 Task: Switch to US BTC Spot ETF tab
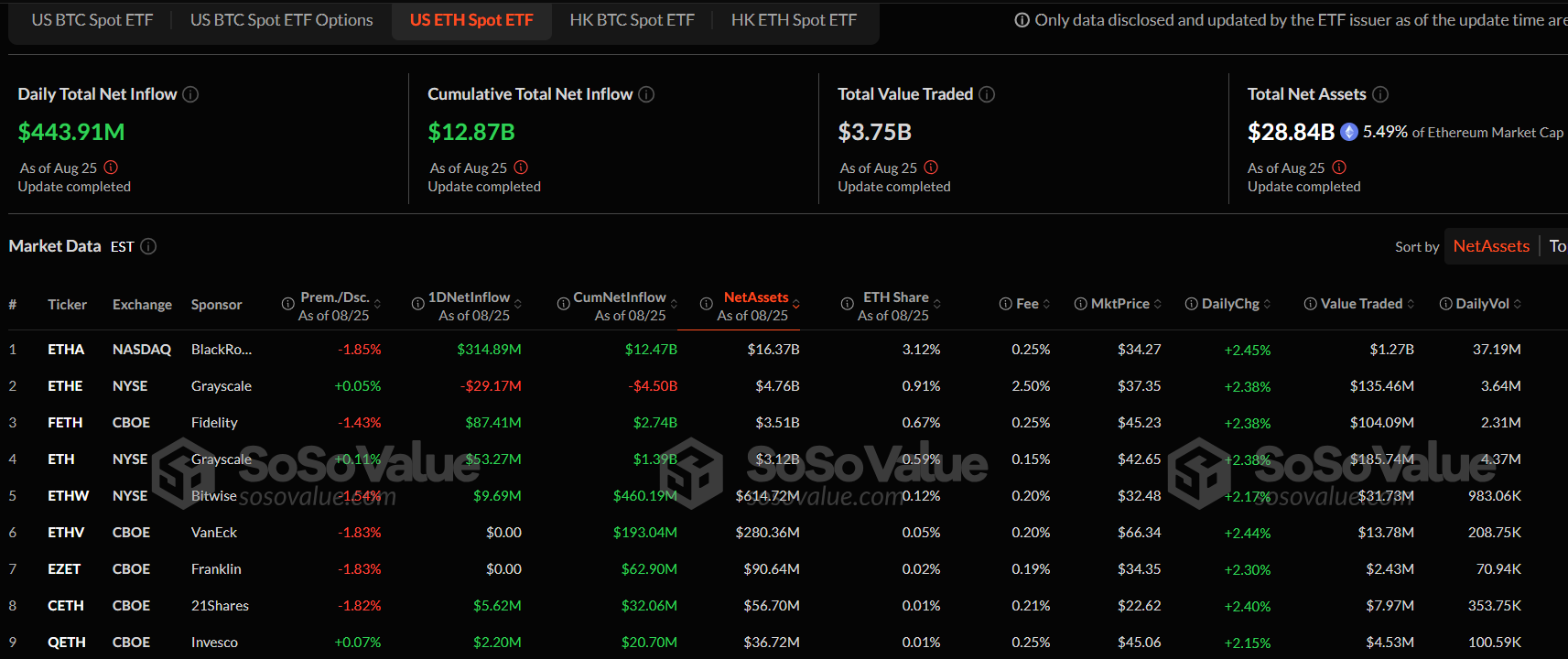click(x=92, y=20)
